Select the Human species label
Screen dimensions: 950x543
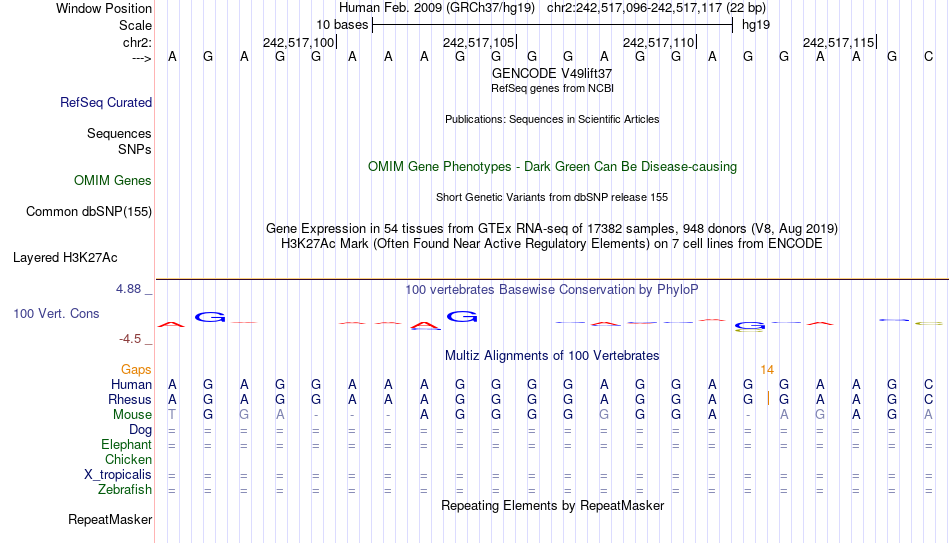click(131, 385)
